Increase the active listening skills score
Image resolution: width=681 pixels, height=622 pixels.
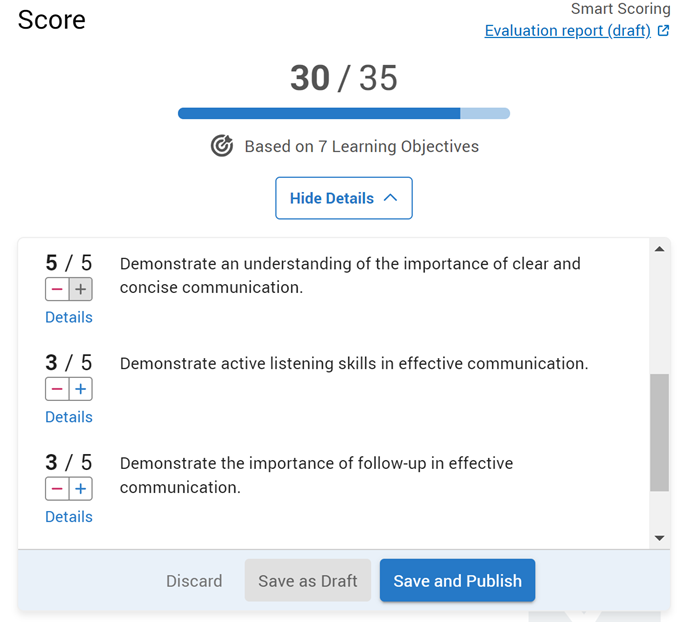point(81,389)
